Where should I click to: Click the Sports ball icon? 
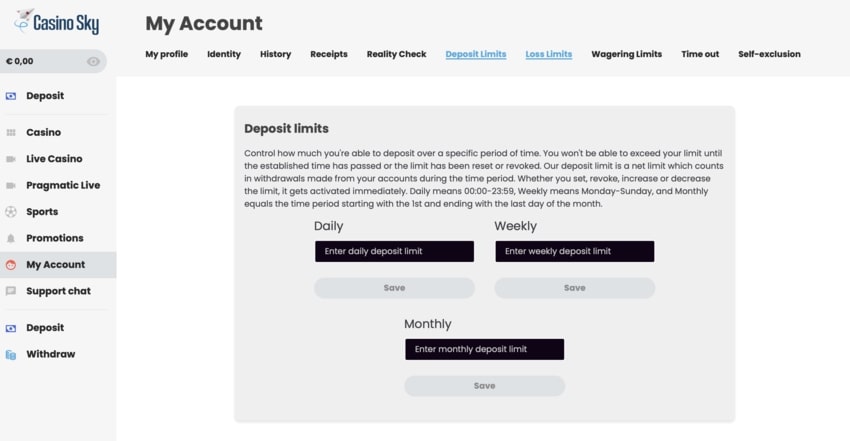(11, 212)
